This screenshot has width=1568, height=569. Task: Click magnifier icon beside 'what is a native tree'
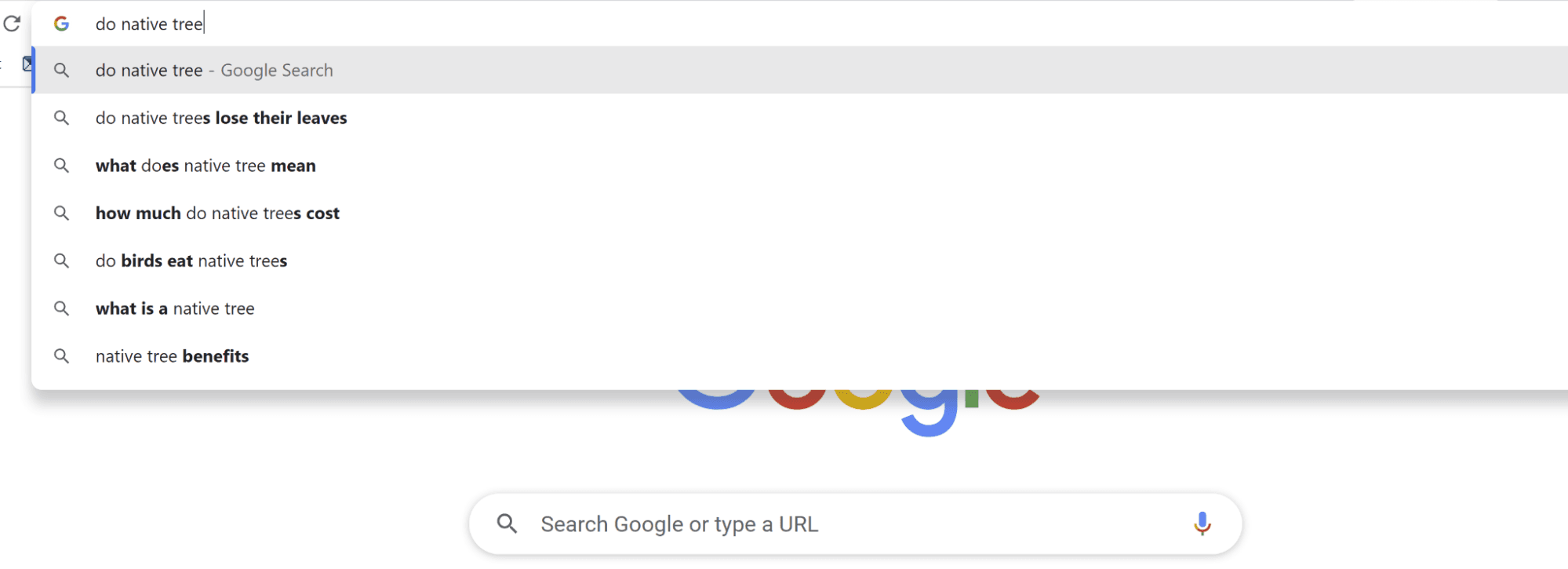(x=61, y=308)
